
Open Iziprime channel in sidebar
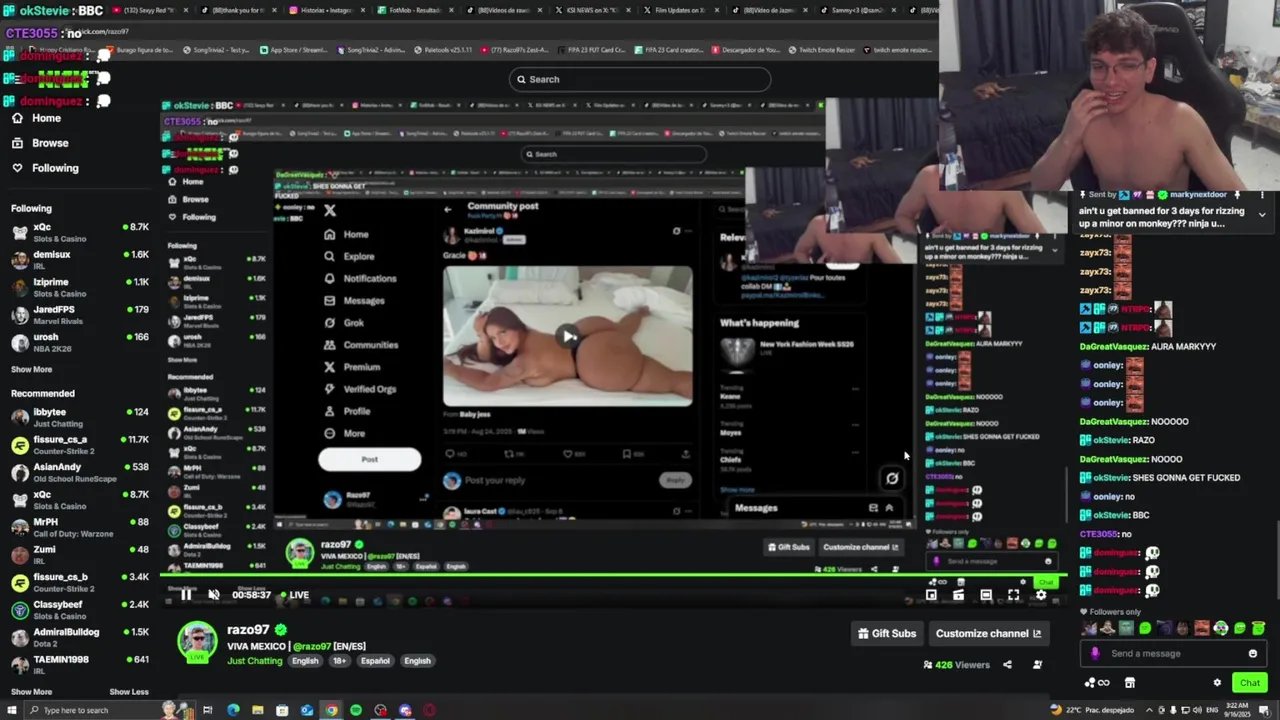point(79,287)
